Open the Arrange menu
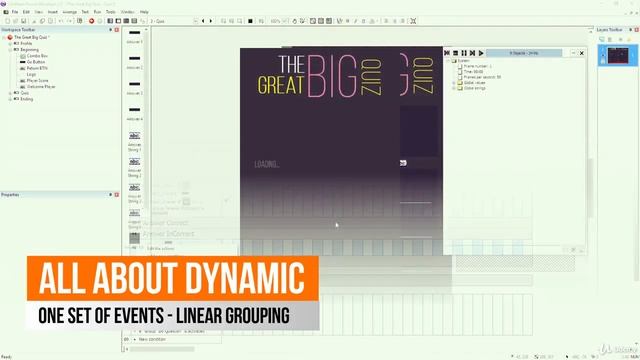This screenshot has width=640, height=360. (69, 12)
